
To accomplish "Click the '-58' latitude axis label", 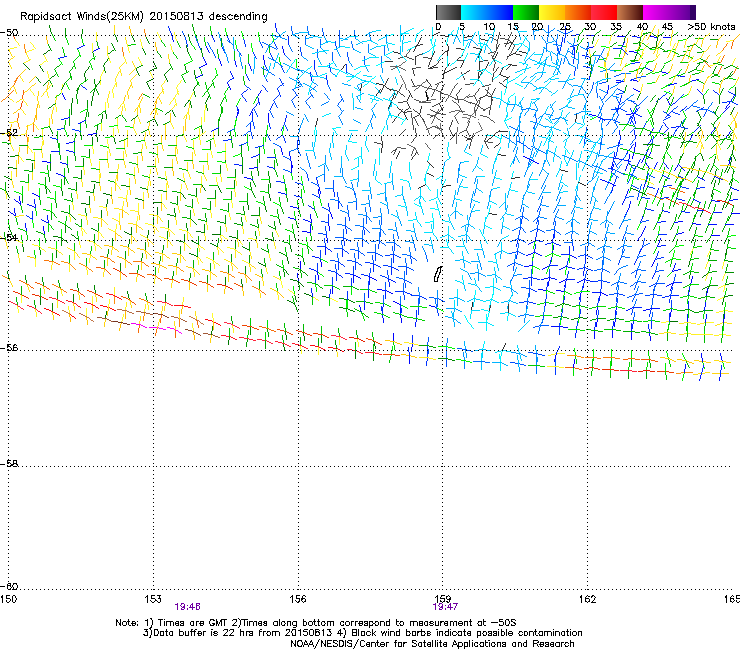I will coord(9,464).
